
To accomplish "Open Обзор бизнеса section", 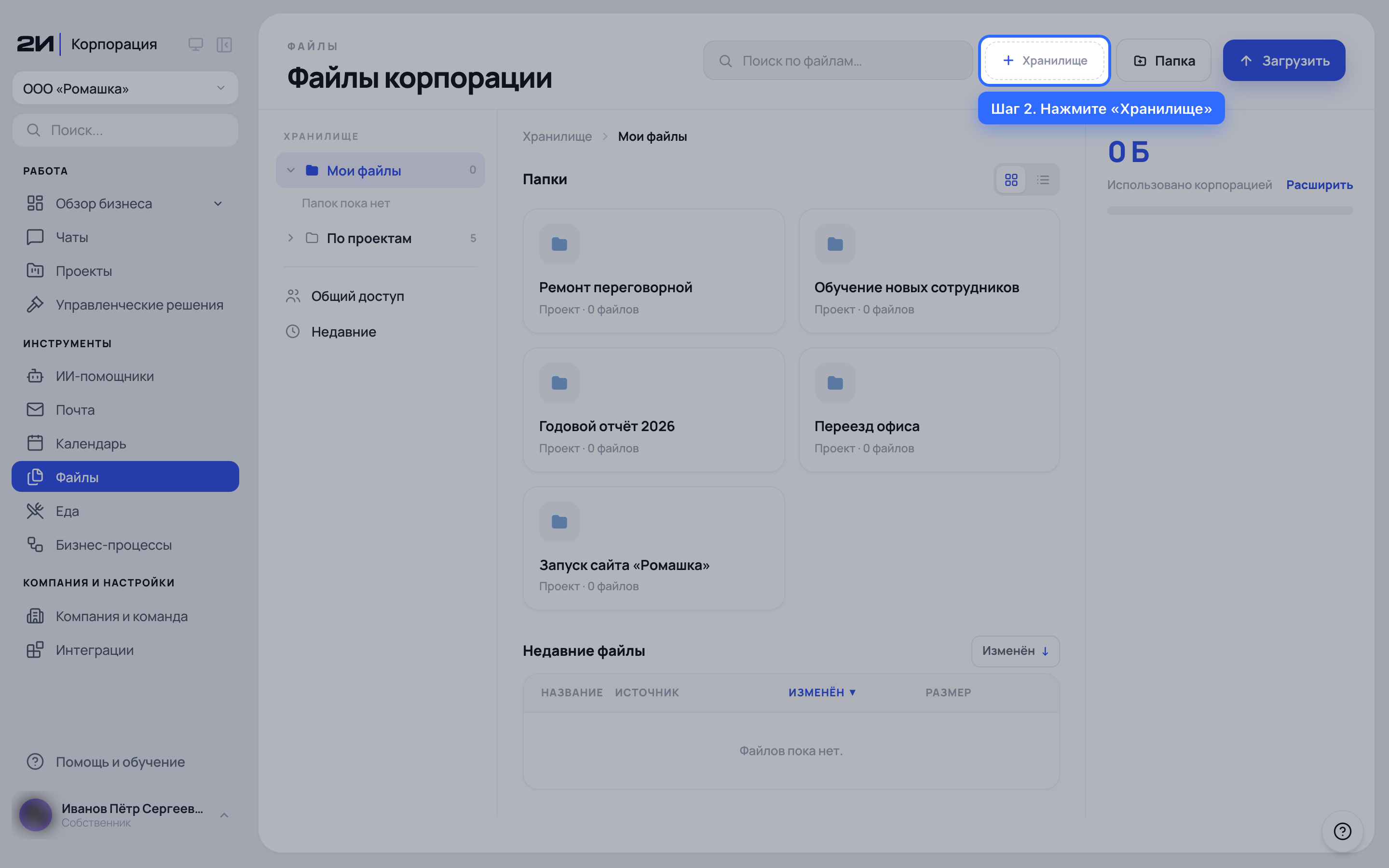I will [x=125, y=203].
